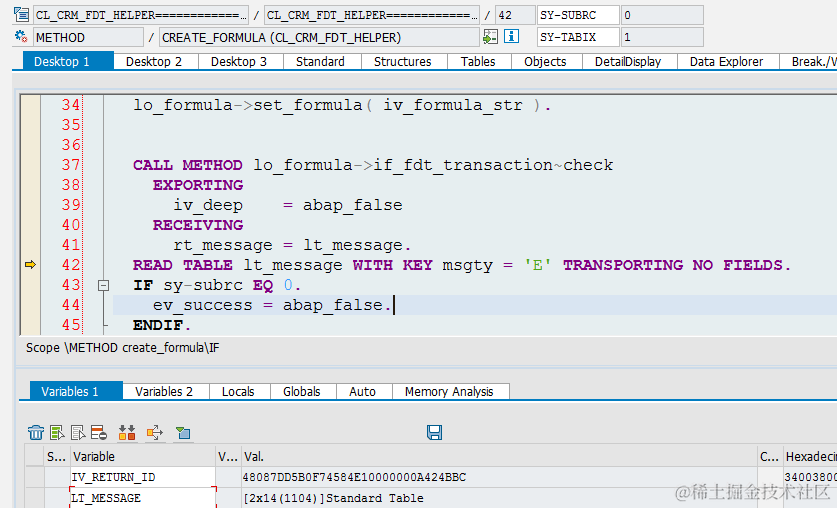Click lo_formula->set_formula code on line 34
The image size is (837, 508).
[x=342, y=105]
